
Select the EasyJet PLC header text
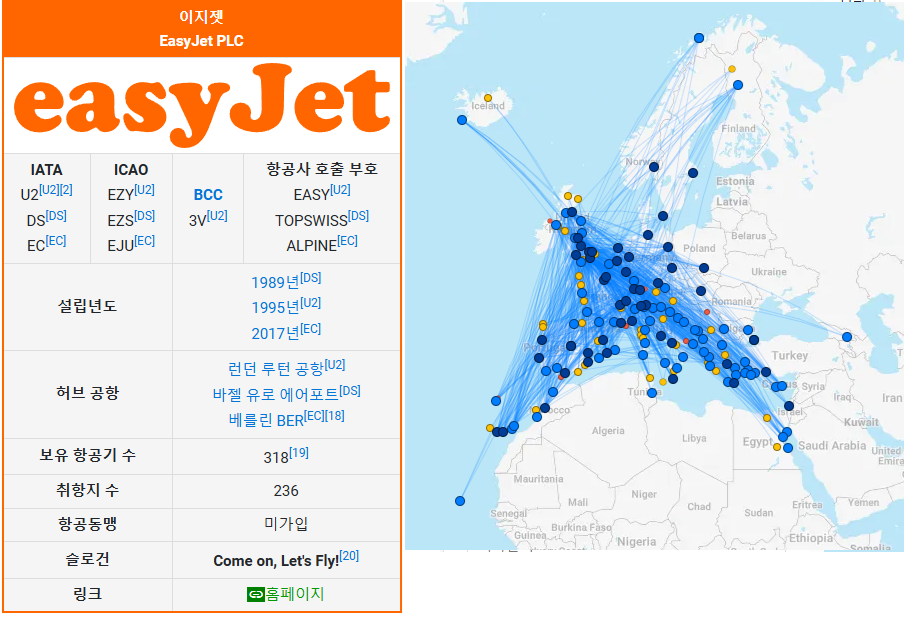tap(201, 41)
